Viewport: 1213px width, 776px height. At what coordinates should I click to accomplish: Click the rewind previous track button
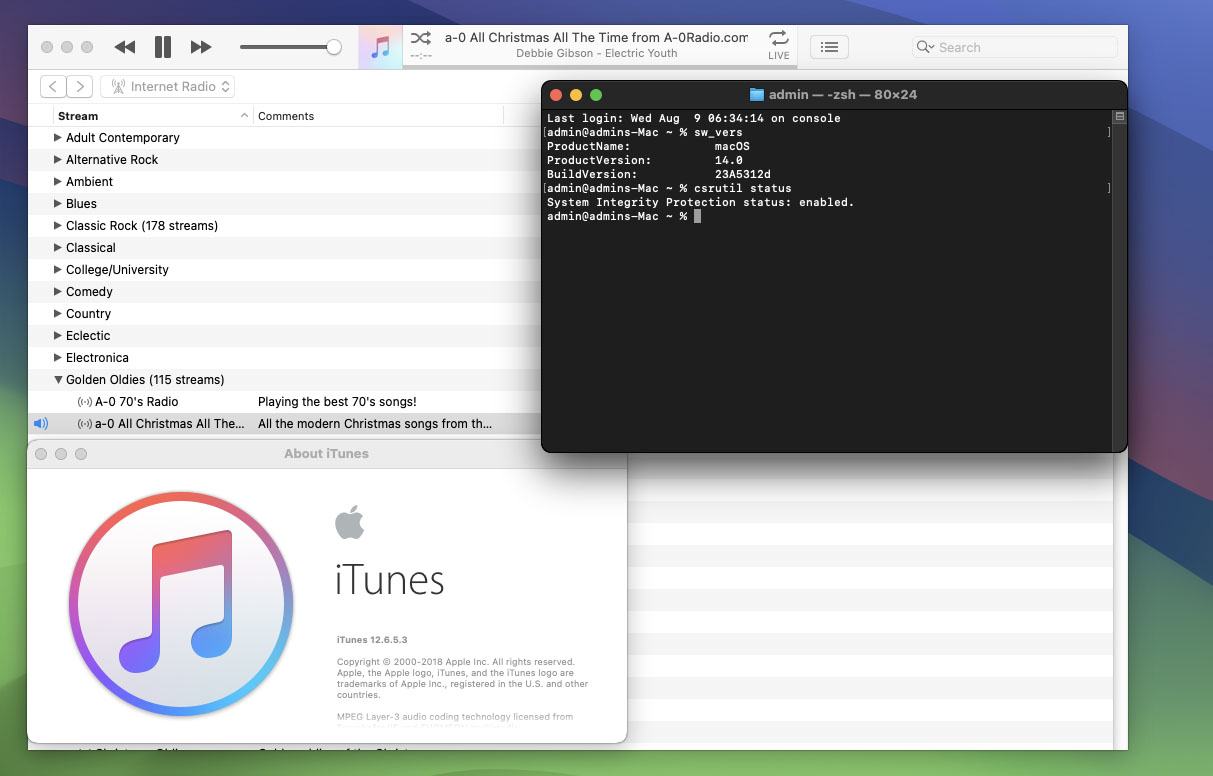click(x=124, y=47)
